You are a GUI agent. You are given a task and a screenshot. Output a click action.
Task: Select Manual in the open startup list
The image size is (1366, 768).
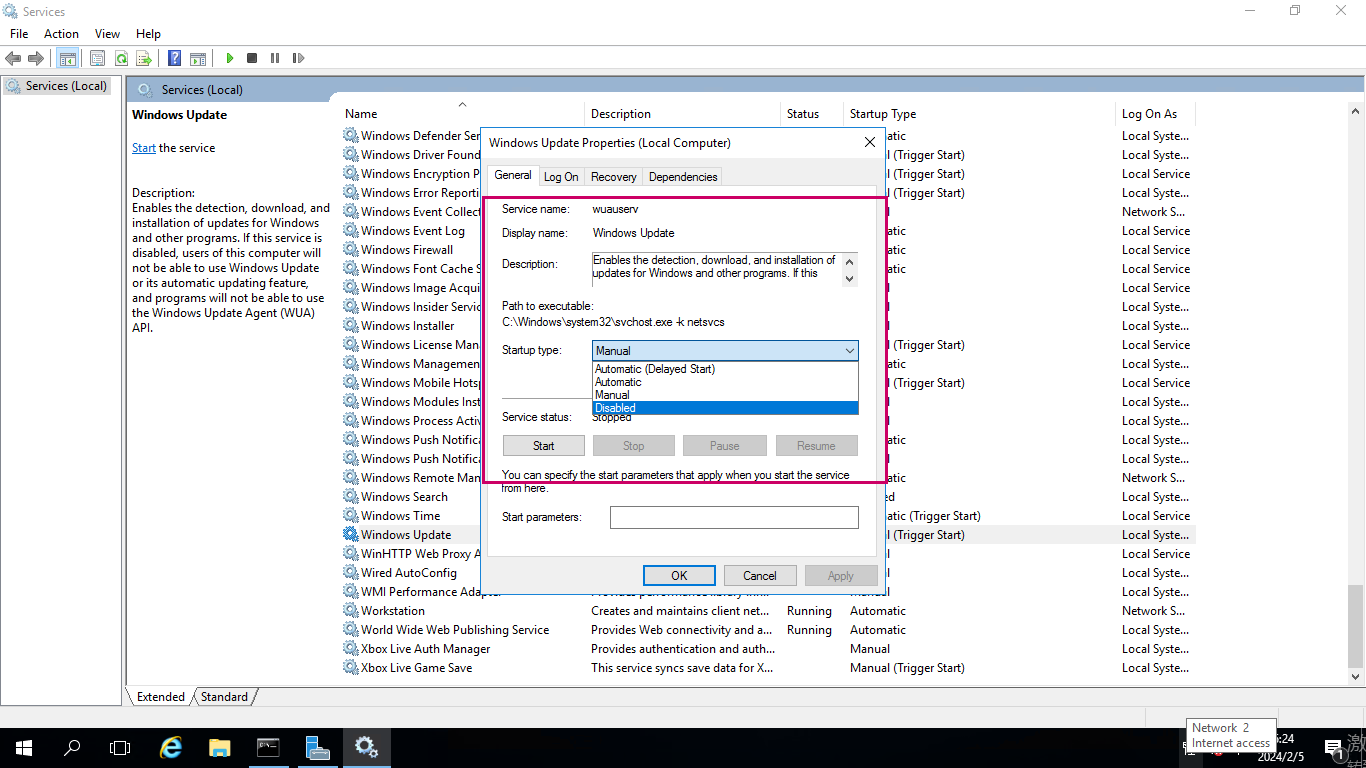(x=725, y=395)
